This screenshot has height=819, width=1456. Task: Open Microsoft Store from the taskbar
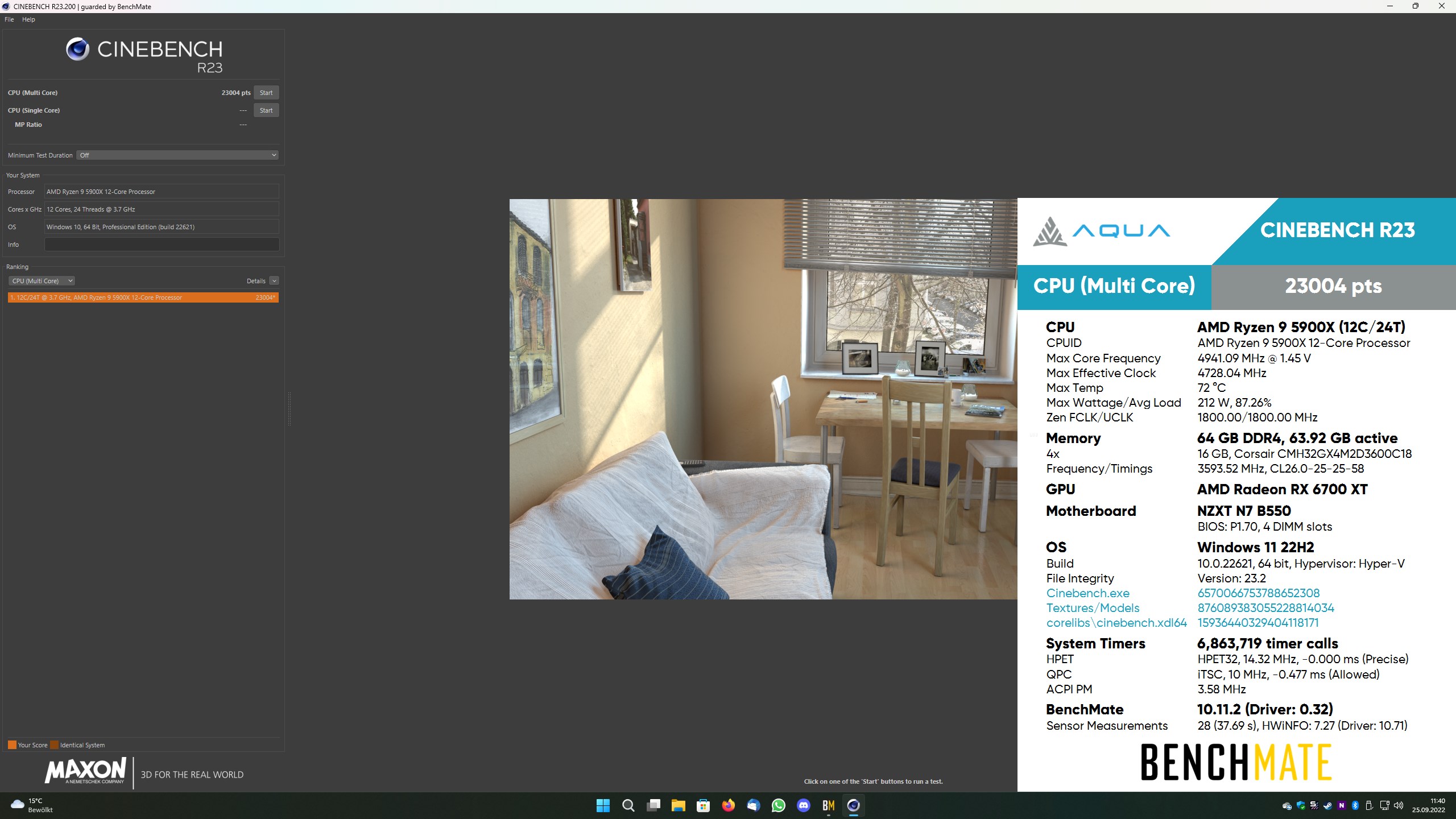click(x=703, y=805)
